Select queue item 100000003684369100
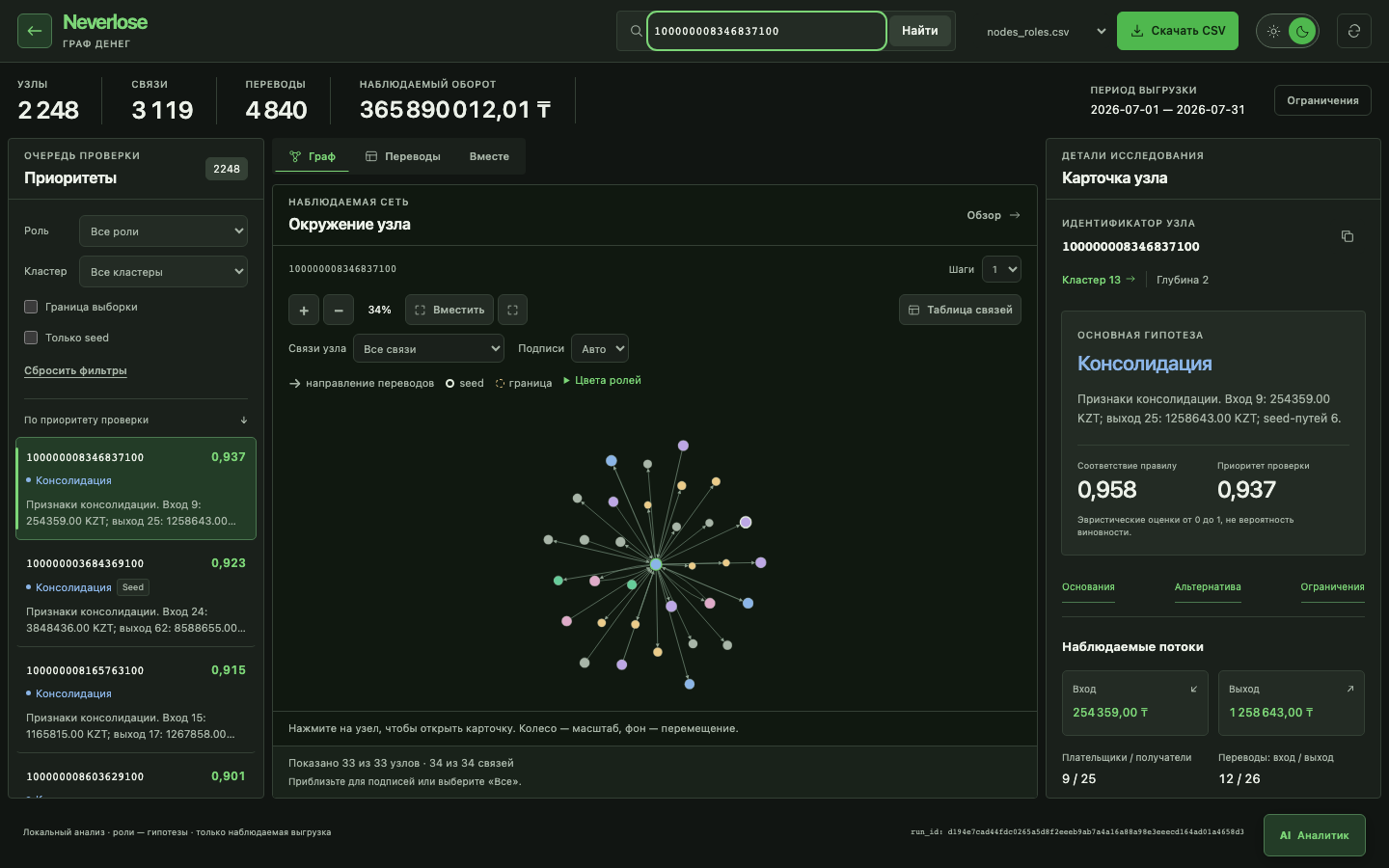Viewport: 1389px width, 868px height. (x=136, y=594)
